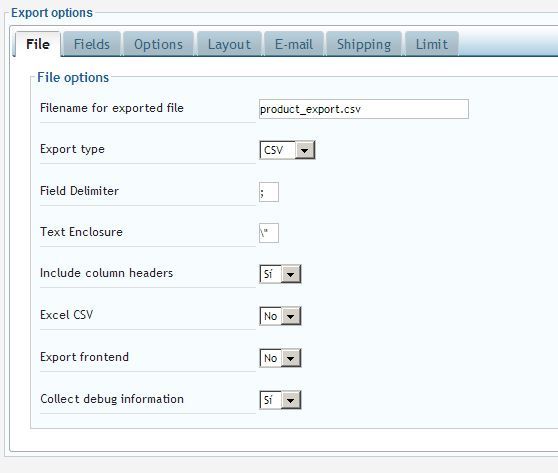Click the CSV value in Export type
The width and height of the screenshot is (558, 473).
pos(273,150)
